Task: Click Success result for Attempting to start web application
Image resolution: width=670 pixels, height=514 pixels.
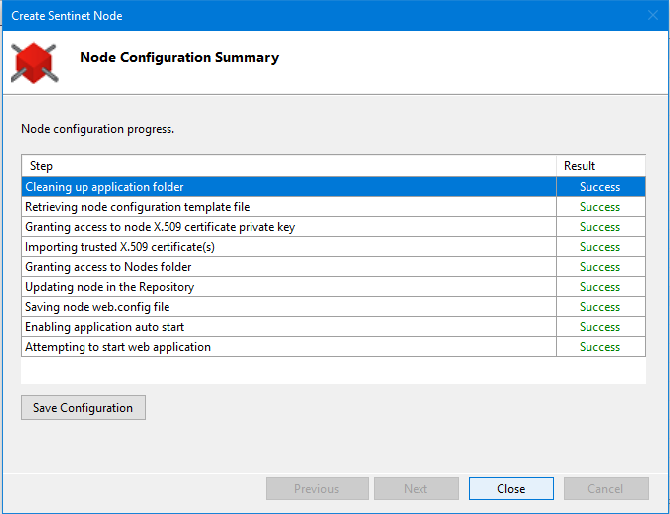Action: click(600, 347)
